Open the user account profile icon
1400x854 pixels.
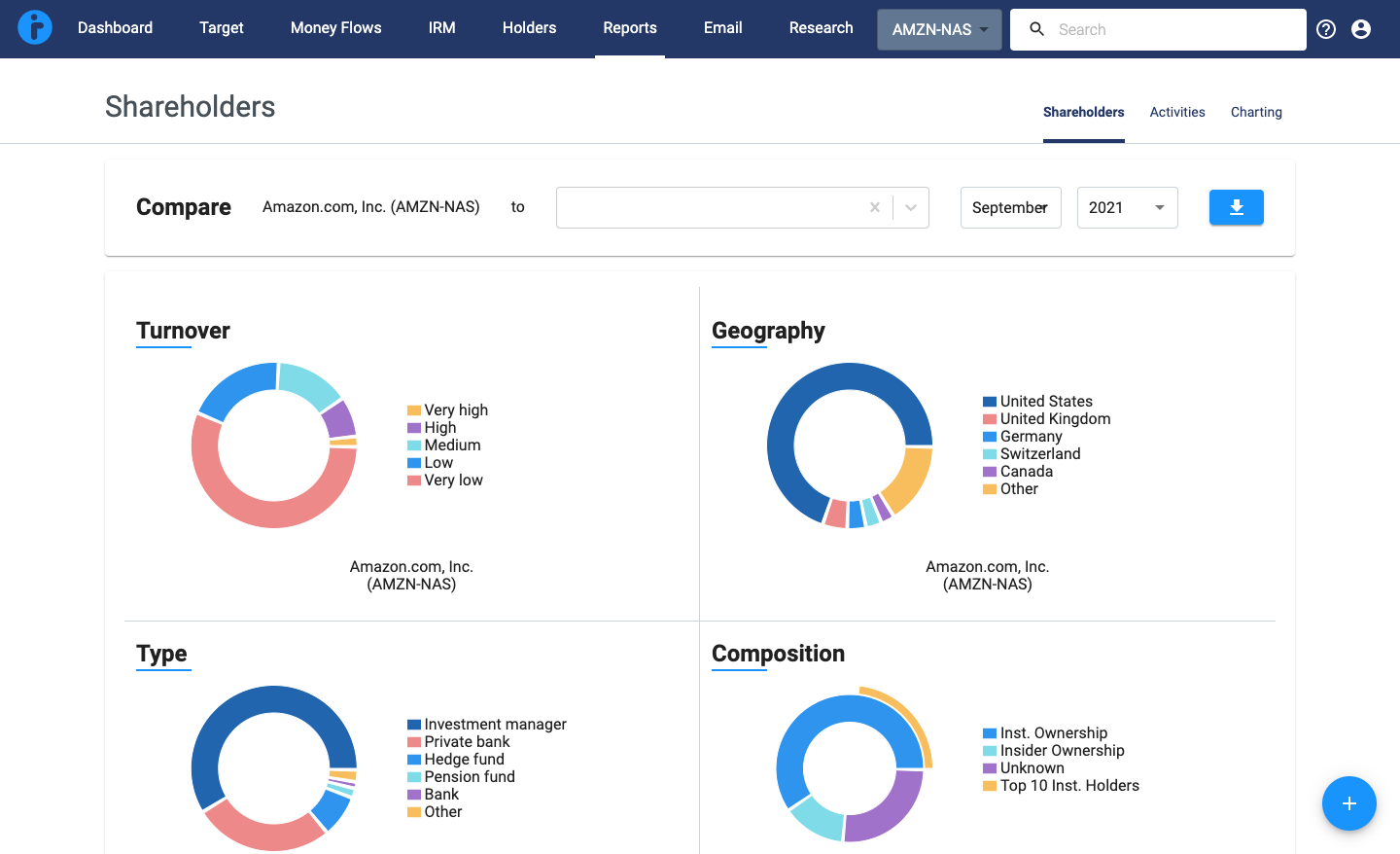click(x=1360, y=29)
